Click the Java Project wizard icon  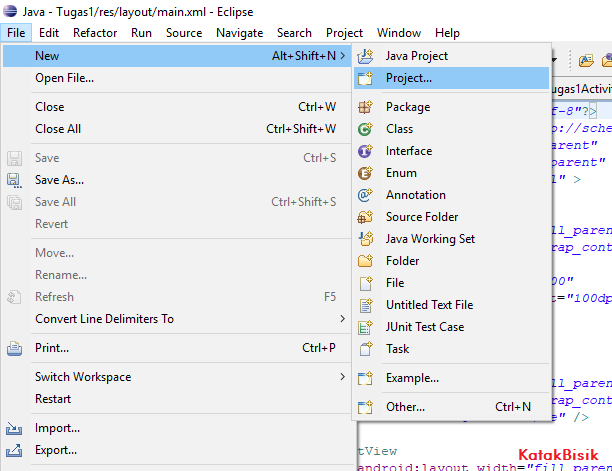(x=365, y=56)
